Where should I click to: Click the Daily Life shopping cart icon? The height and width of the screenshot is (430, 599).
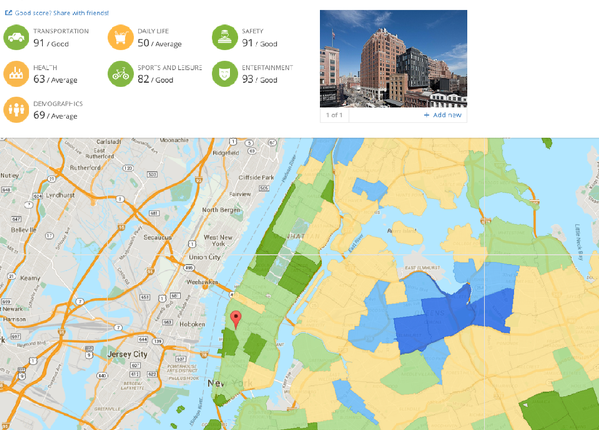[120, 37]
